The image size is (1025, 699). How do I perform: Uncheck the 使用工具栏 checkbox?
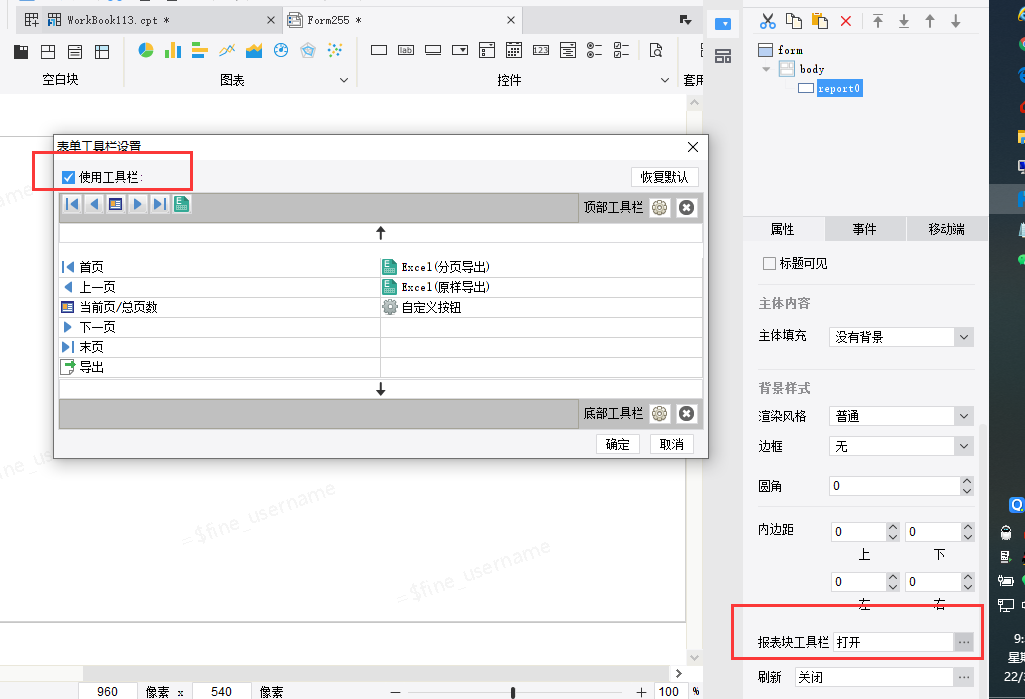pos(68,177)
